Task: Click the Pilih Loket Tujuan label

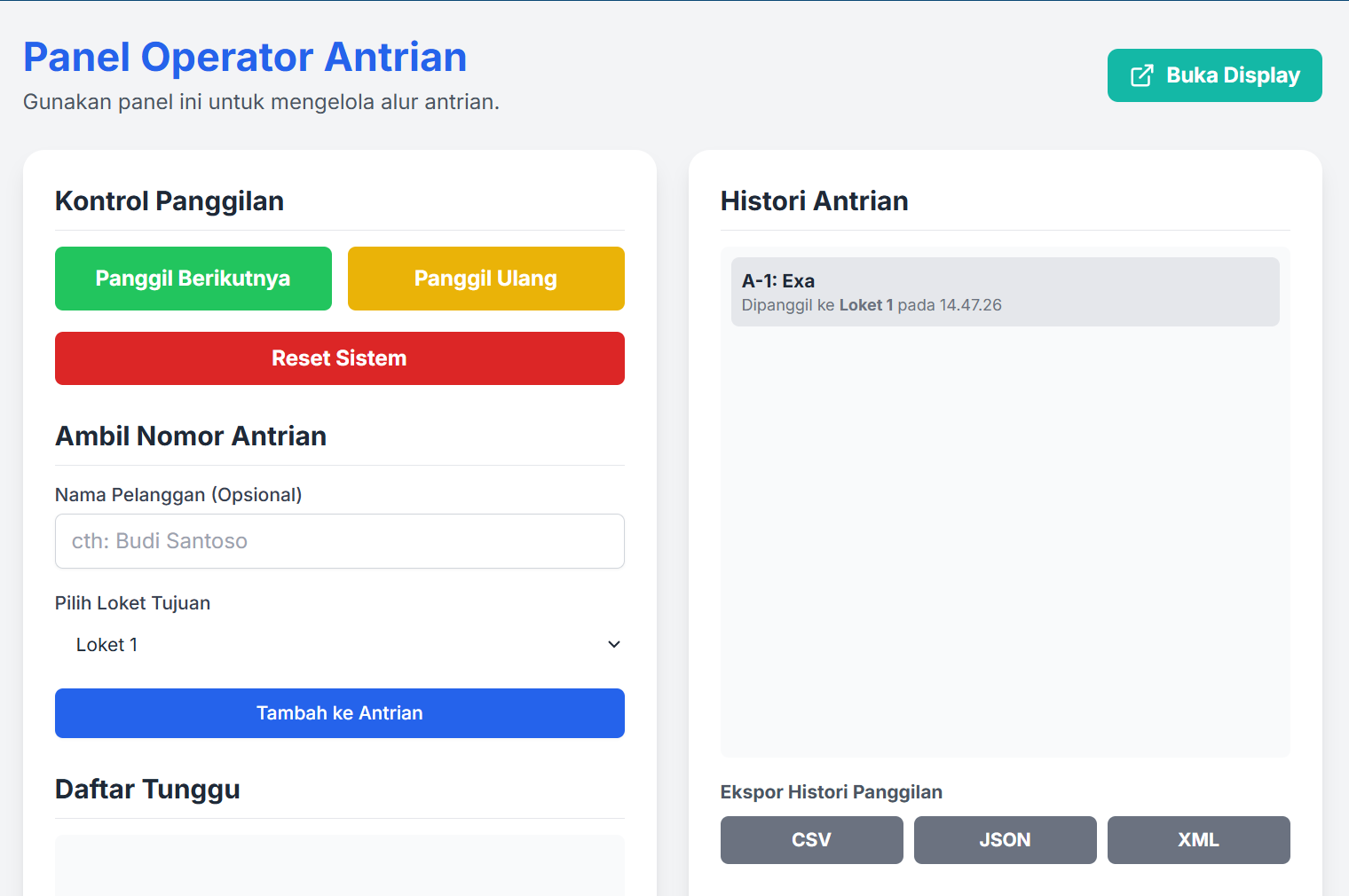Action: 133,603
